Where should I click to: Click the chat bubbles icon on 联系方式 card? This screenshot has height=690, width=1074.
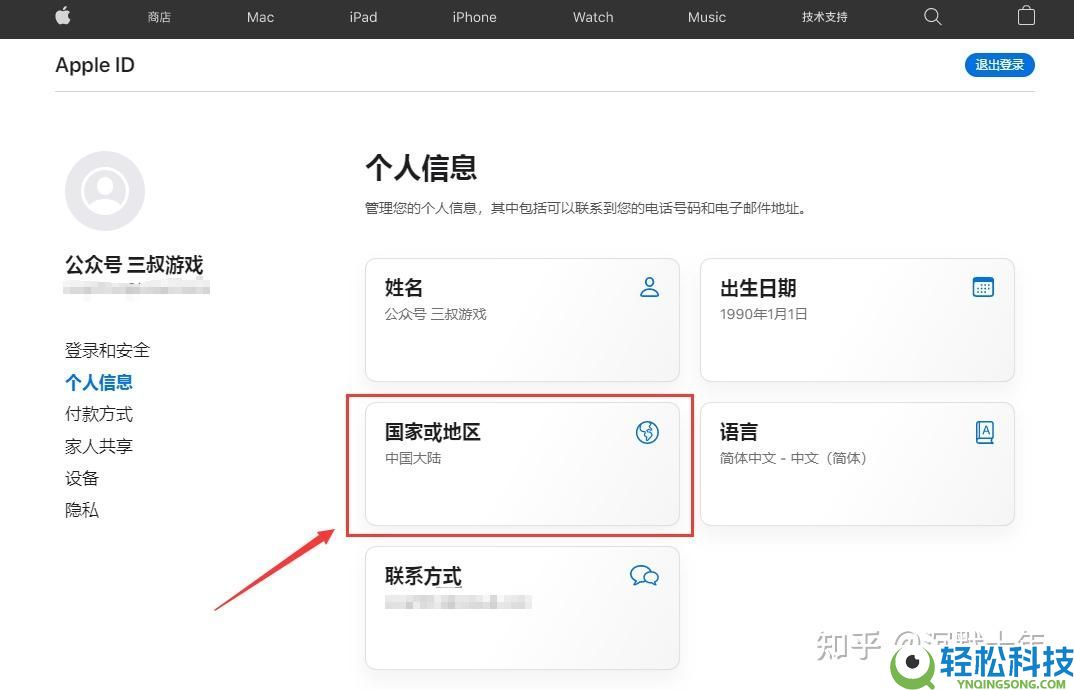(645, 576)
